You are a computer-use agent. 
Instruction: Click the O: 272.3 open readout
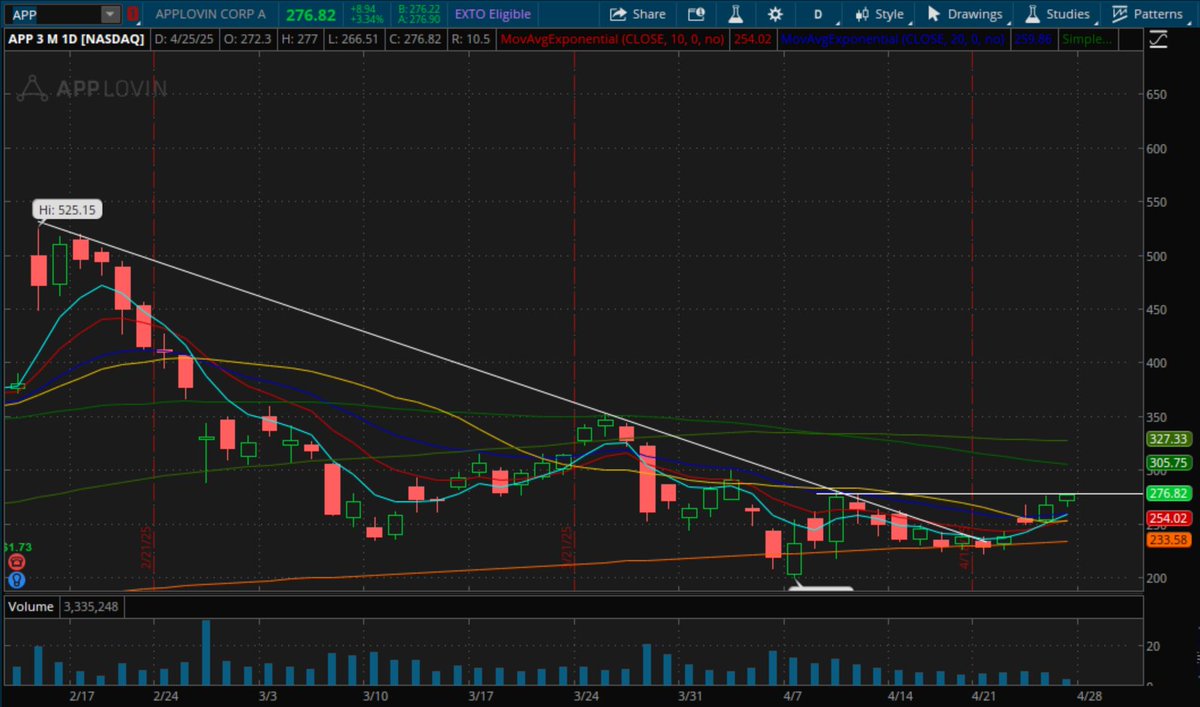(x=249, y=39)
